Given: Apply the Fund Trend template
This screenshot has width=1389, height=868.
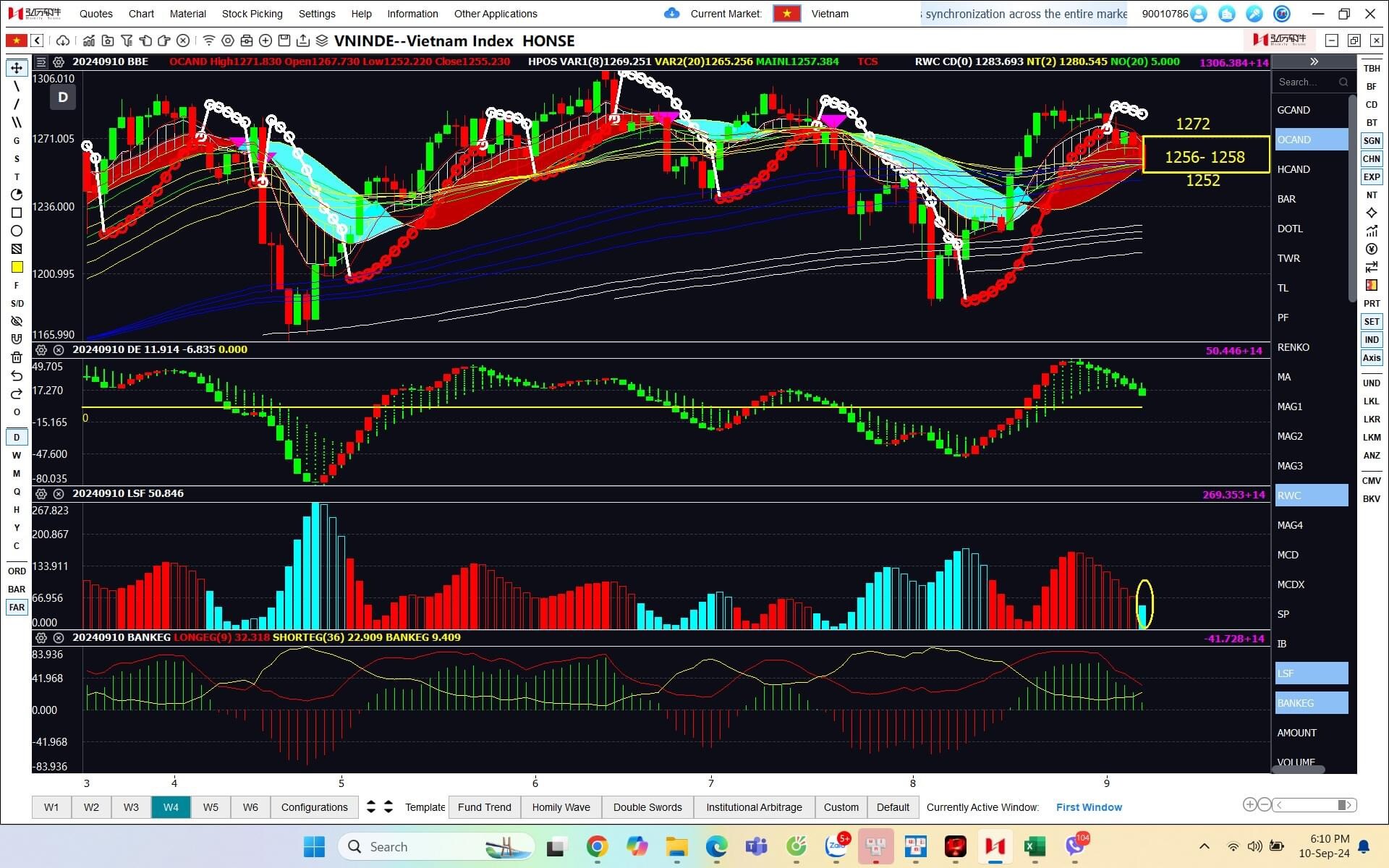Looking at the screenshot, I should pyautogui.click(x=485, y=807).
